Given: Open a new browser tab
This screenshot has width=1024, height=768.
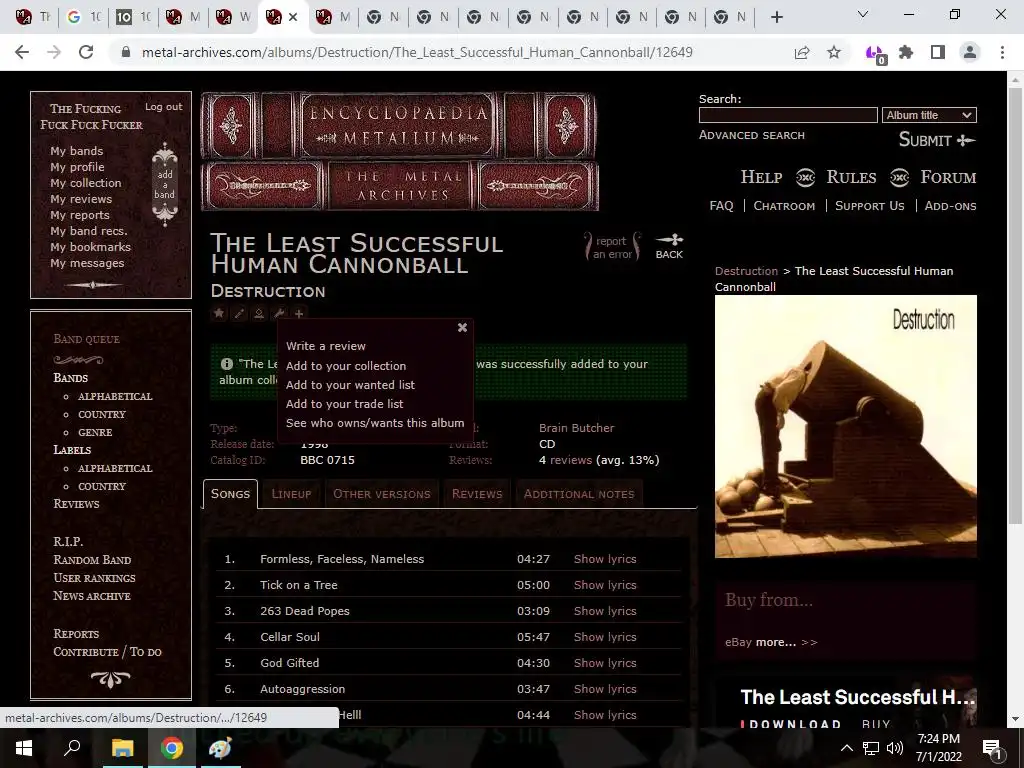Looking at the screenshot, I should [x=776, y=17].
